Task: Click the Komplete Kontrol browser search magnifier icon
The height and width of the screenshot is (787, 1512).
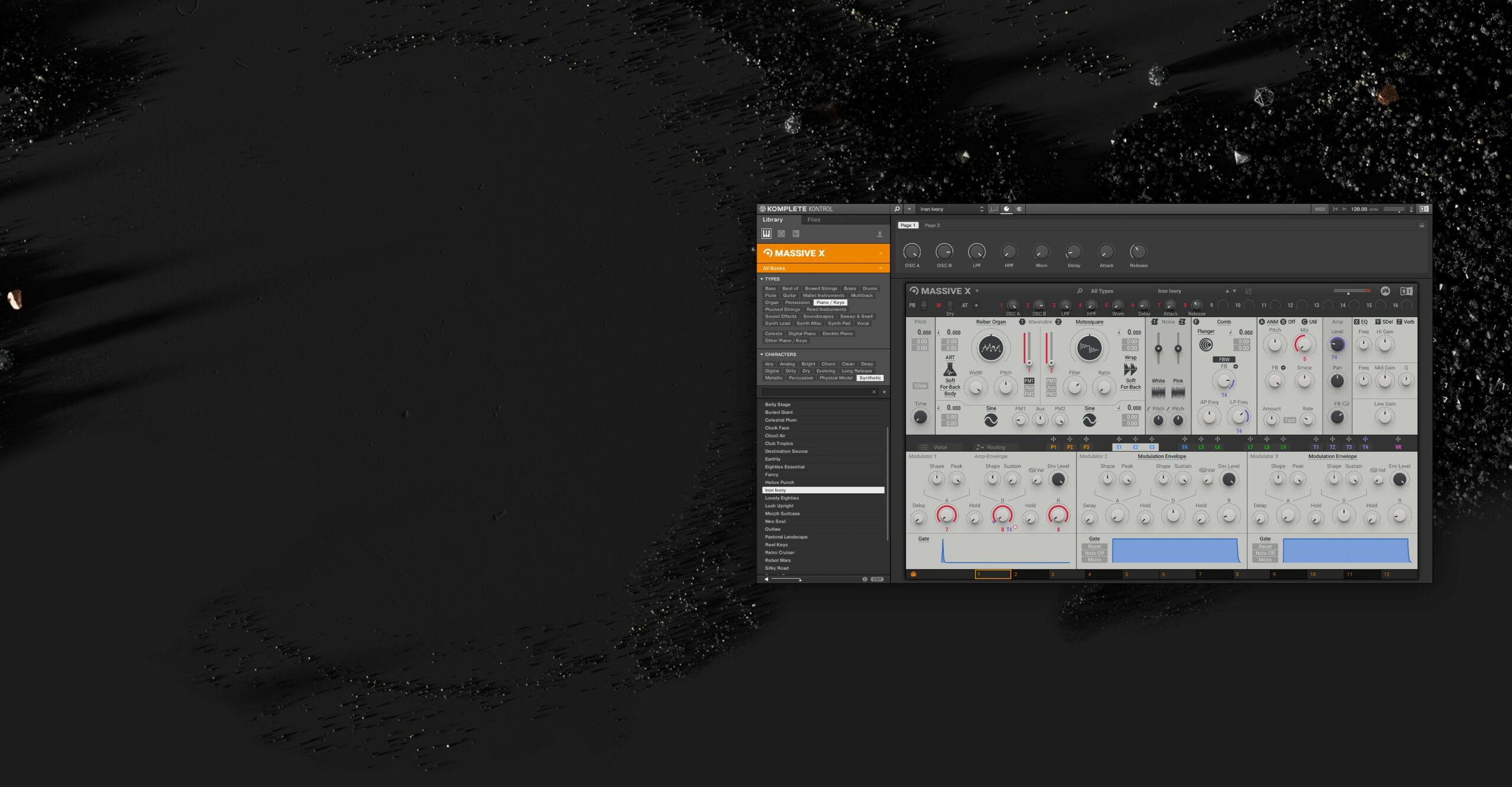Action: 897,209
